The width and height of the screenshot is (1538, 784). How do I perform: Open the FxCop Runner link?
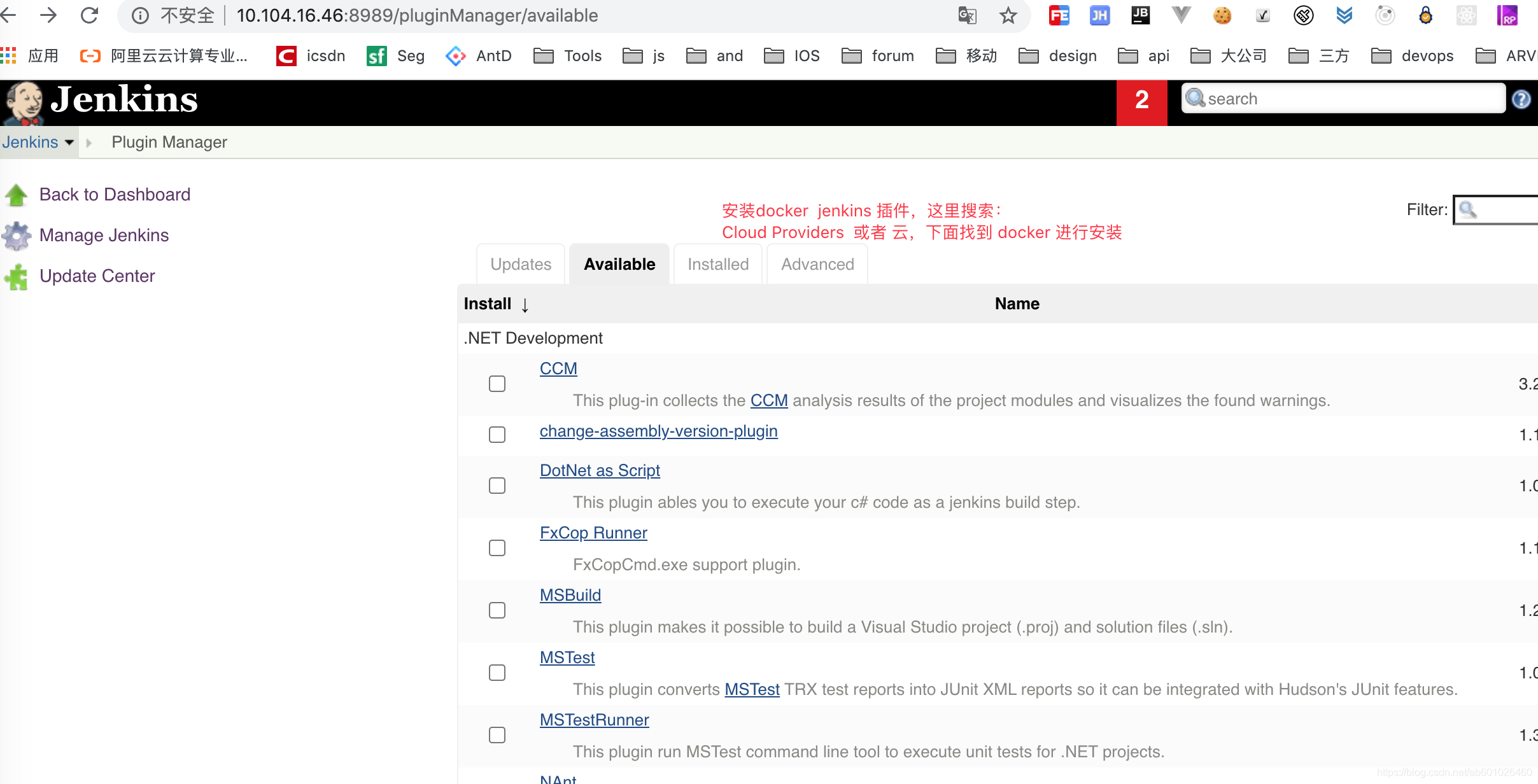coord(593,533)
